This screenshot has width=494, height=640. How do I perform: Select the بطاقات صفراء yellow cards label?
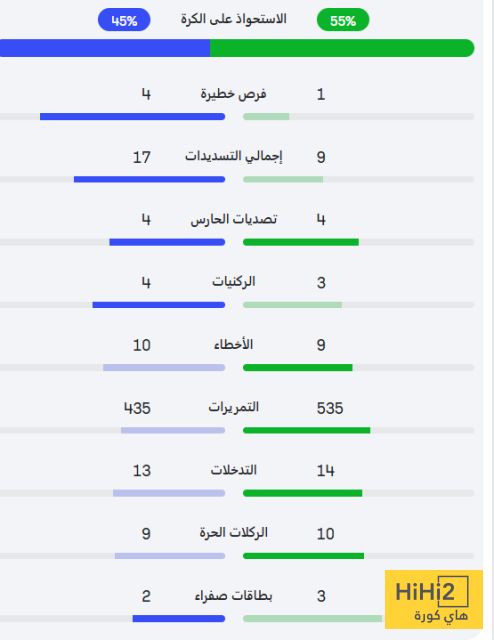[x=234, y=596]
